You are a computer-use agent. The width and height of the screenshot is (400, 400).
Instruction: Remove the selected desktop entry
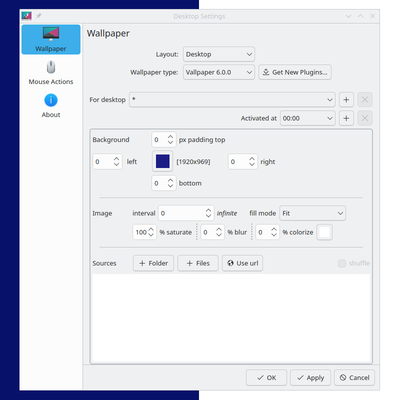[365, 100]
